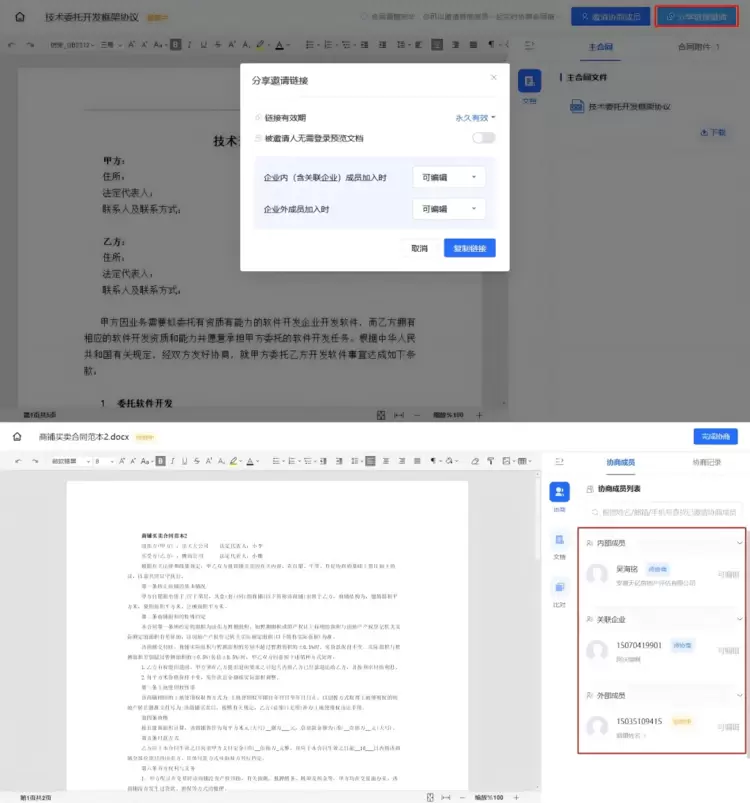Screen dimensions: 750x803
Task: Click the 复制链接 button
Action: (x=470, y=248)
